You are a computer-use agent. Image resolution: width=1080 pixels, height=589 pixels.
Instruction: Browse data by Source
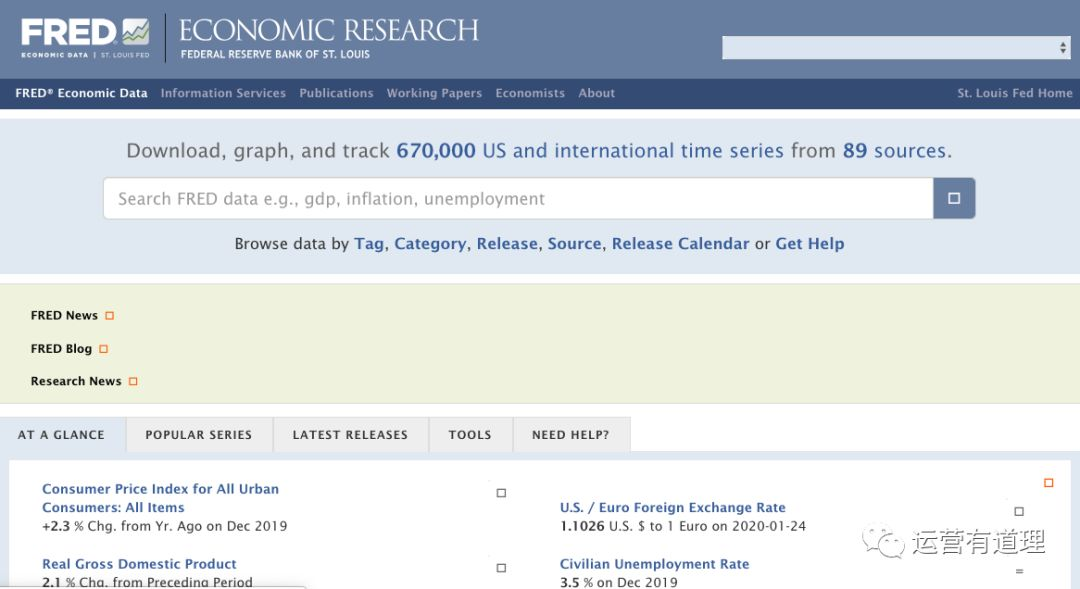[574, 244]
